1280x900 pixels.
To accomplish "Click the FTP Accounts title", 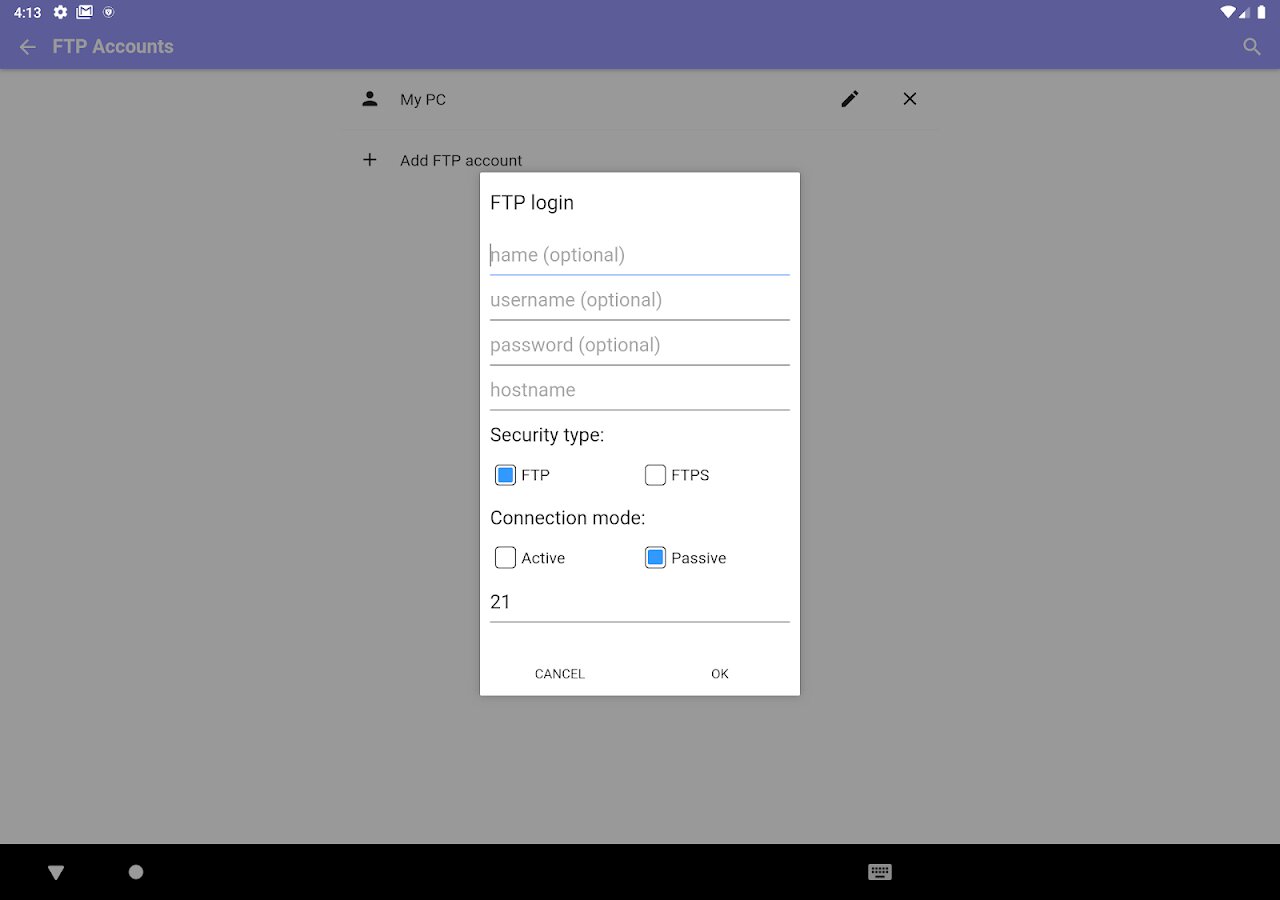I will pyautogui.click(x=113, y=46).
